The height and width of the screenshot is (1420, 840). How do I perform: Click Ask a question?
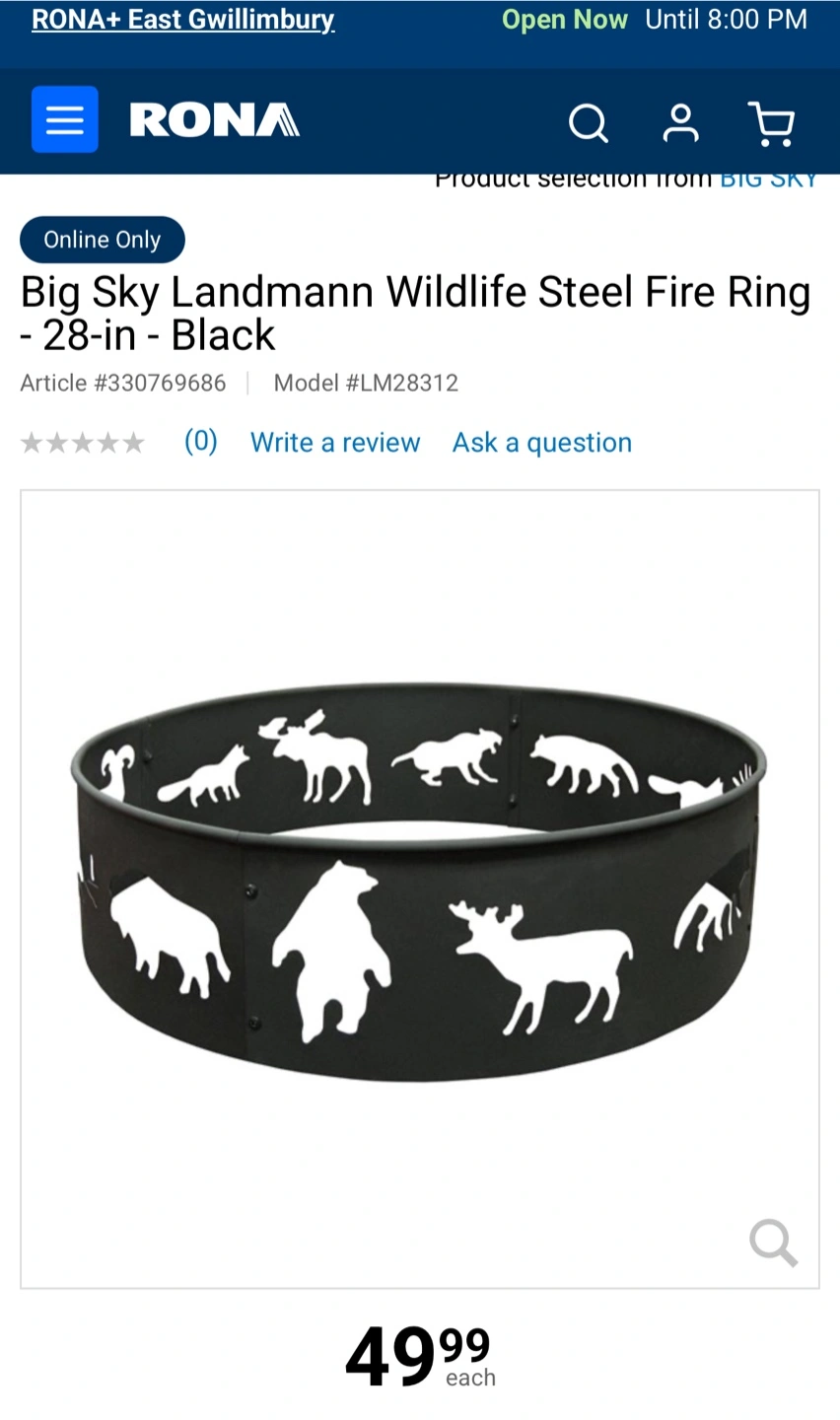(x=542, y=442)
